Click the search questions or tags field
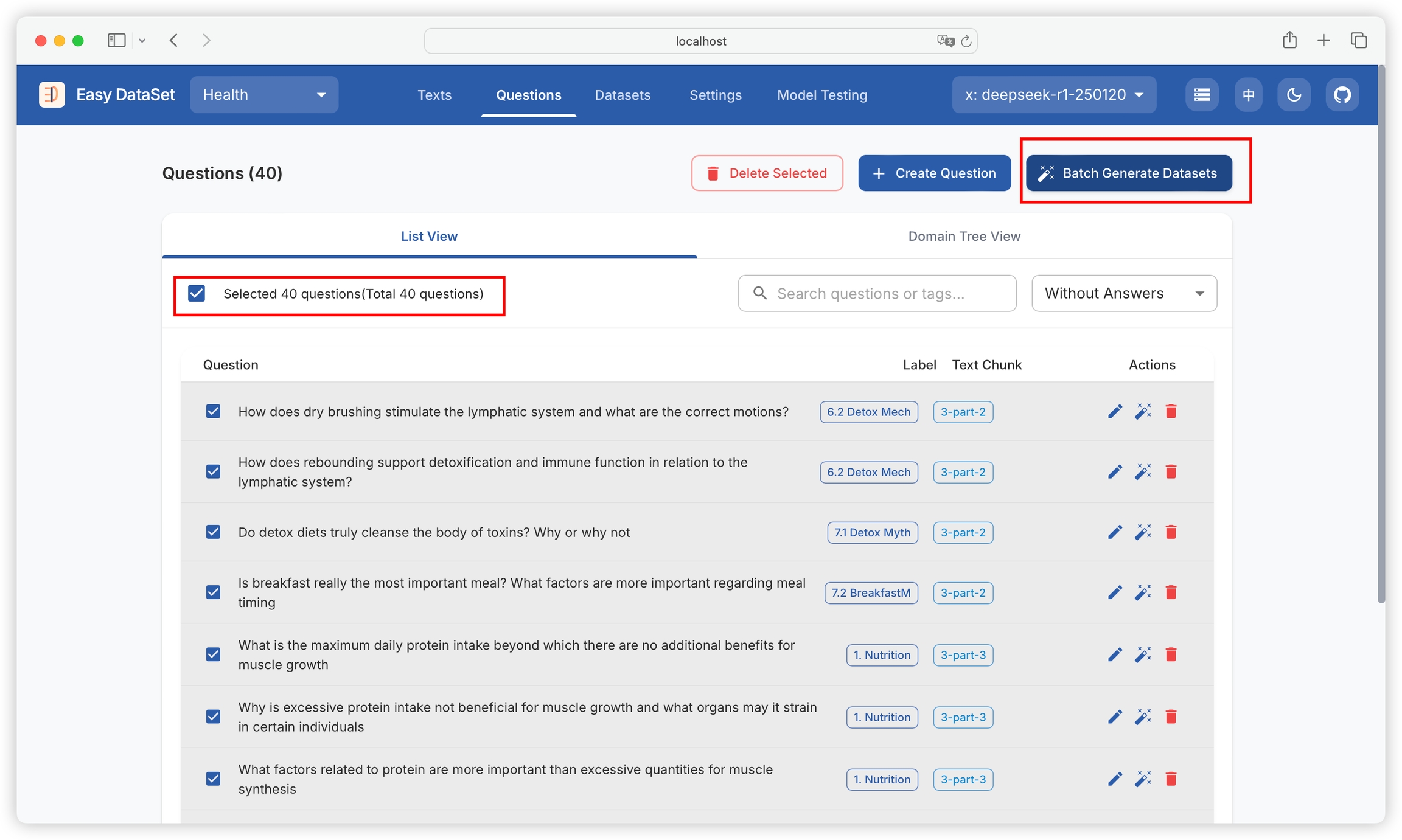The height and width of the screenshot is (840, 1402). pos(876,294)
